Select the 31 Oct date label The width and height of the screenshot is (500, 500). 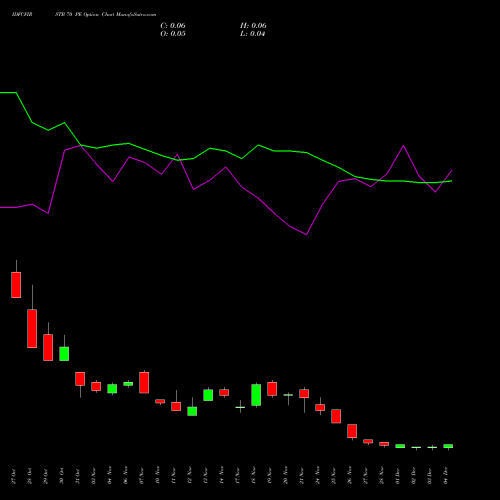click(x=78, y=476)
